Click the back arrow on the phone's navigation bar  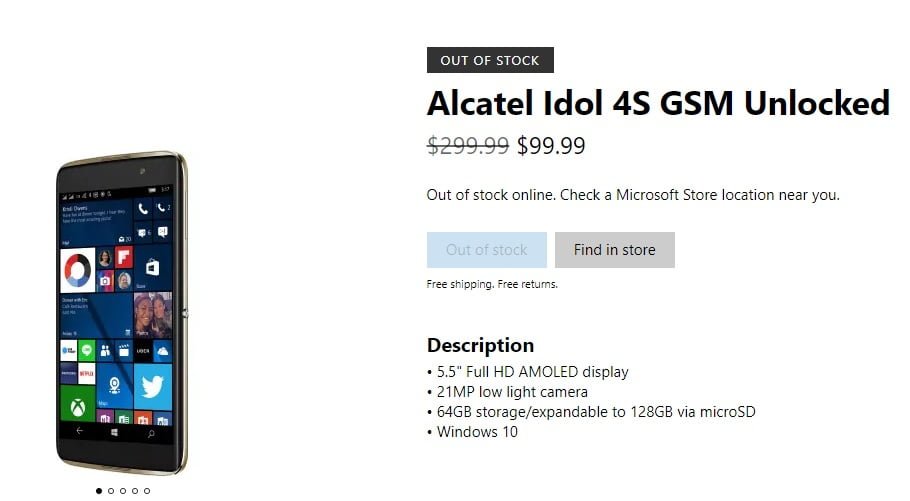tap(79, 432)
